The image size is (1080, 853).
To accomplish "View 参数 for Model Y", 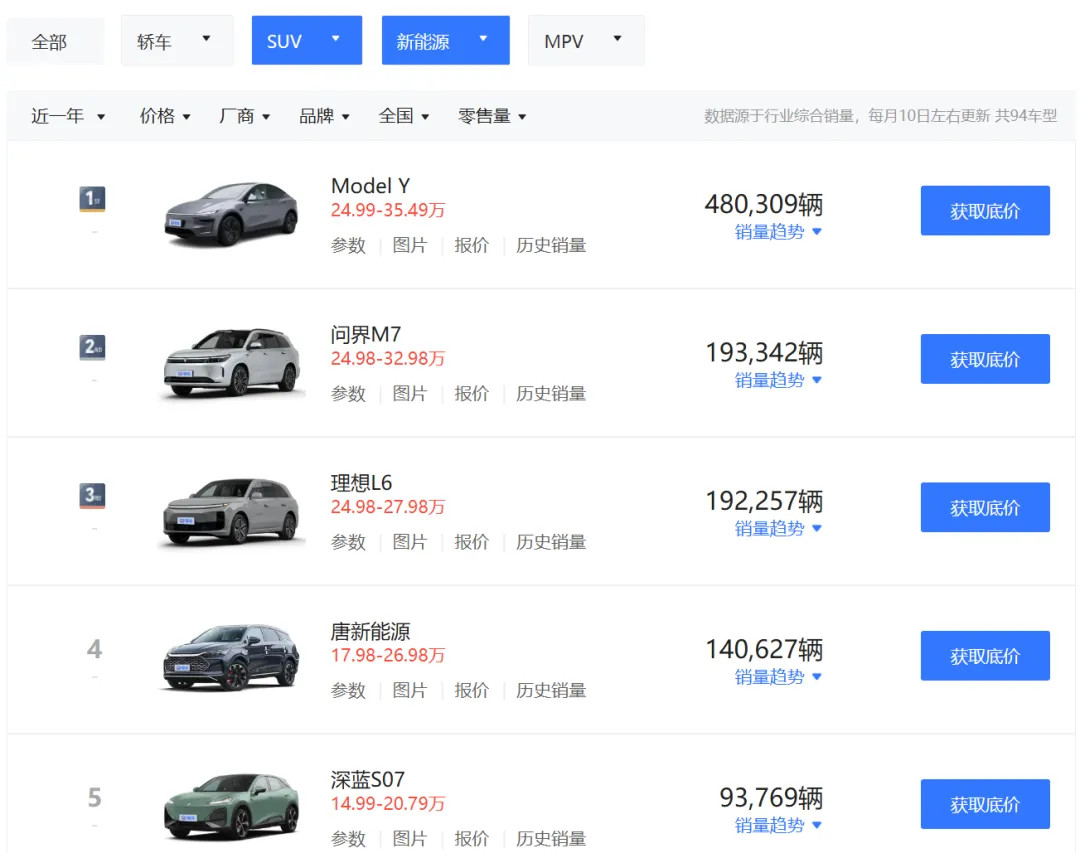I will point(349,245).
